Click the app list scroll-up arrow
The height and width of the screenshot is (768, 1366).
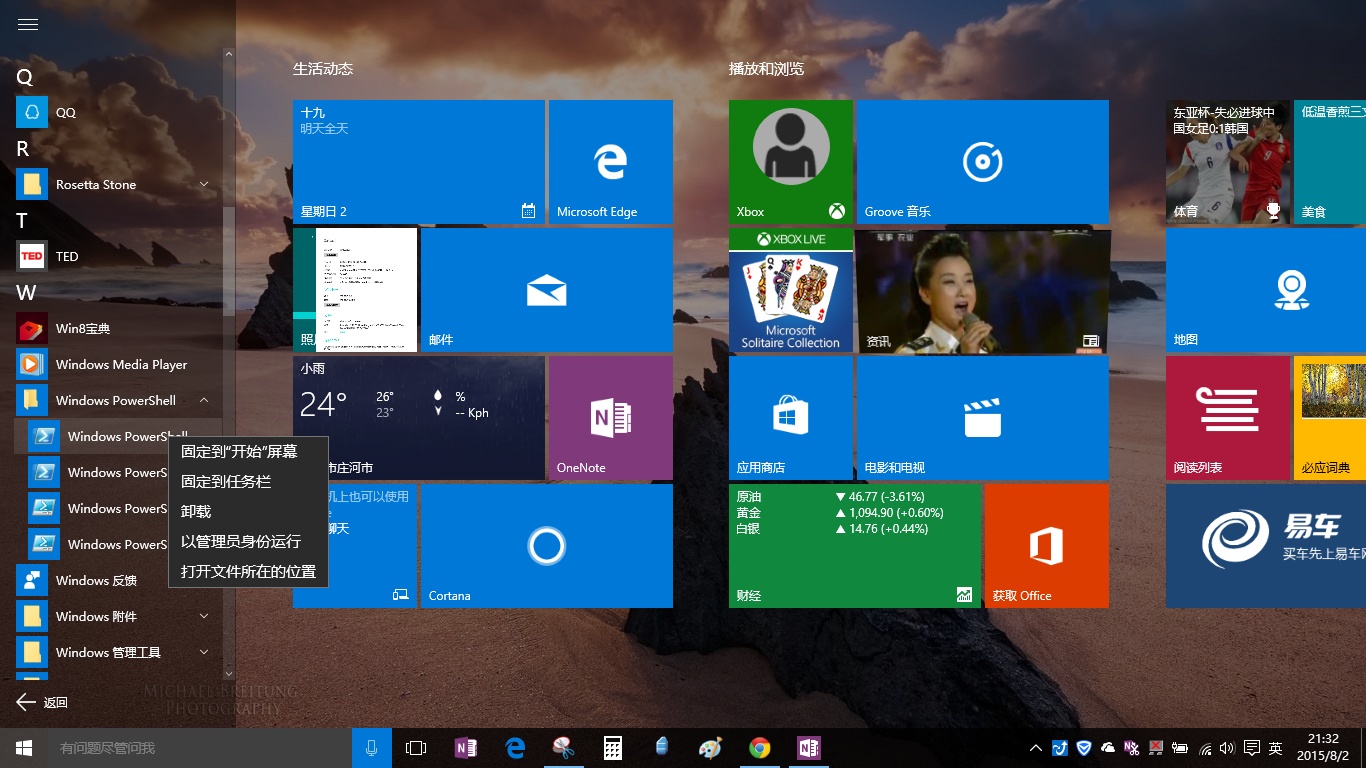[229, 54]
